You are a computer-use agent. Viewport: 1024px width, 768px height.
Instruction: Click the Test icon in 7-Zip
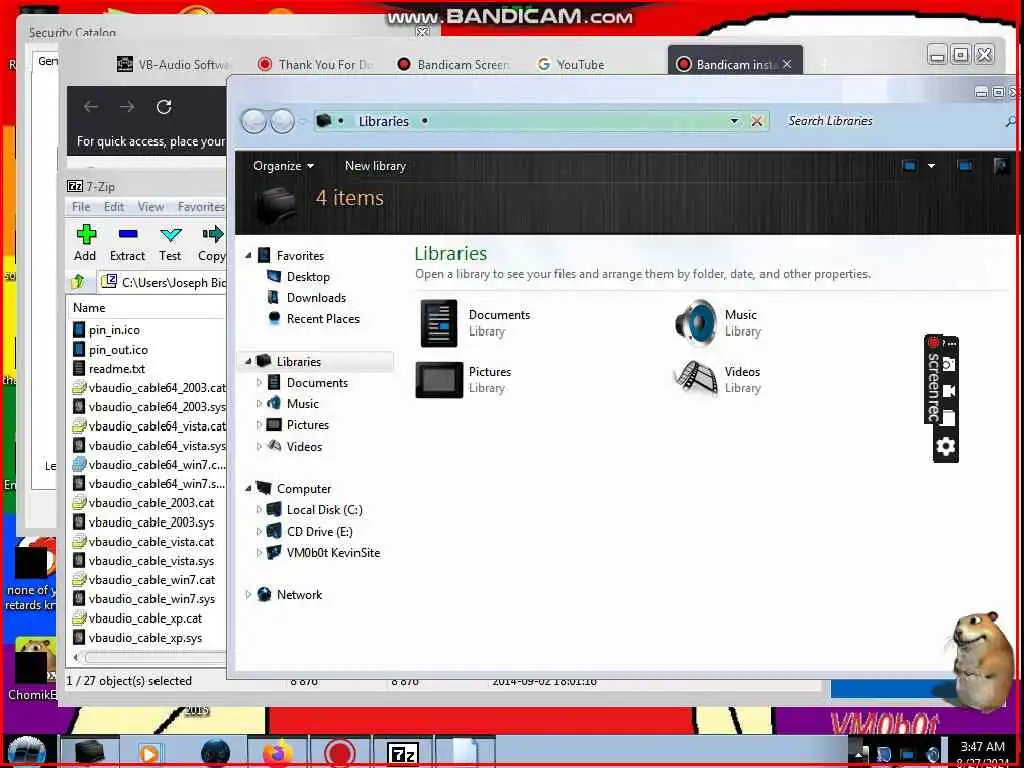coord(170,234)
